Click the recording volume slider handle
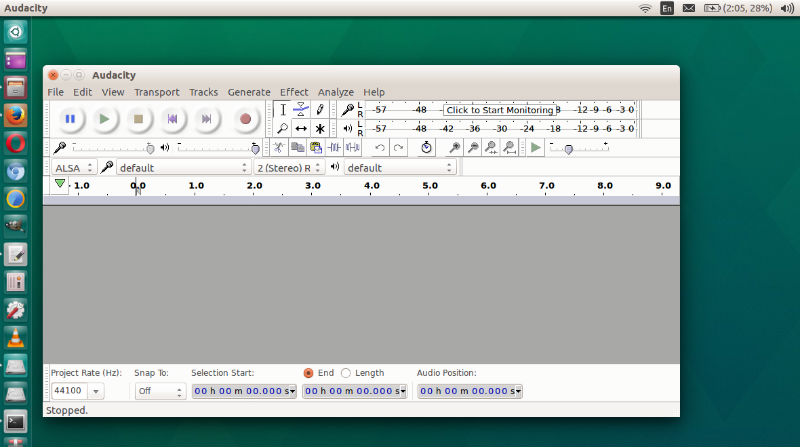Image resolution: width=800 pixels, height=447 pixels. (150, 148)
